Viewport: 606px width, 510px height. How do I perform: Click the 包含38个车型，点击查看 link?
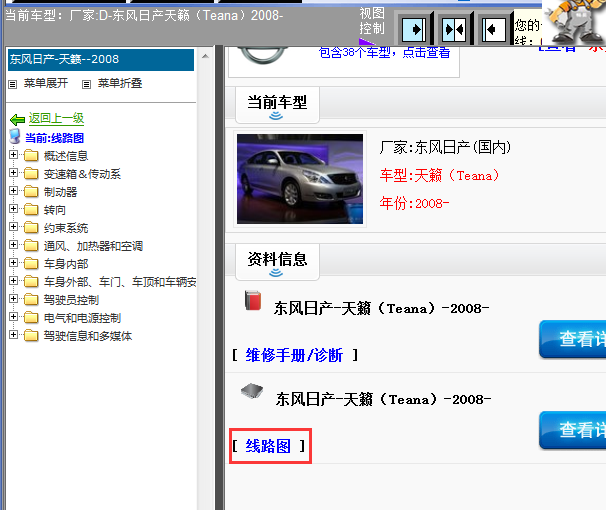384,53
